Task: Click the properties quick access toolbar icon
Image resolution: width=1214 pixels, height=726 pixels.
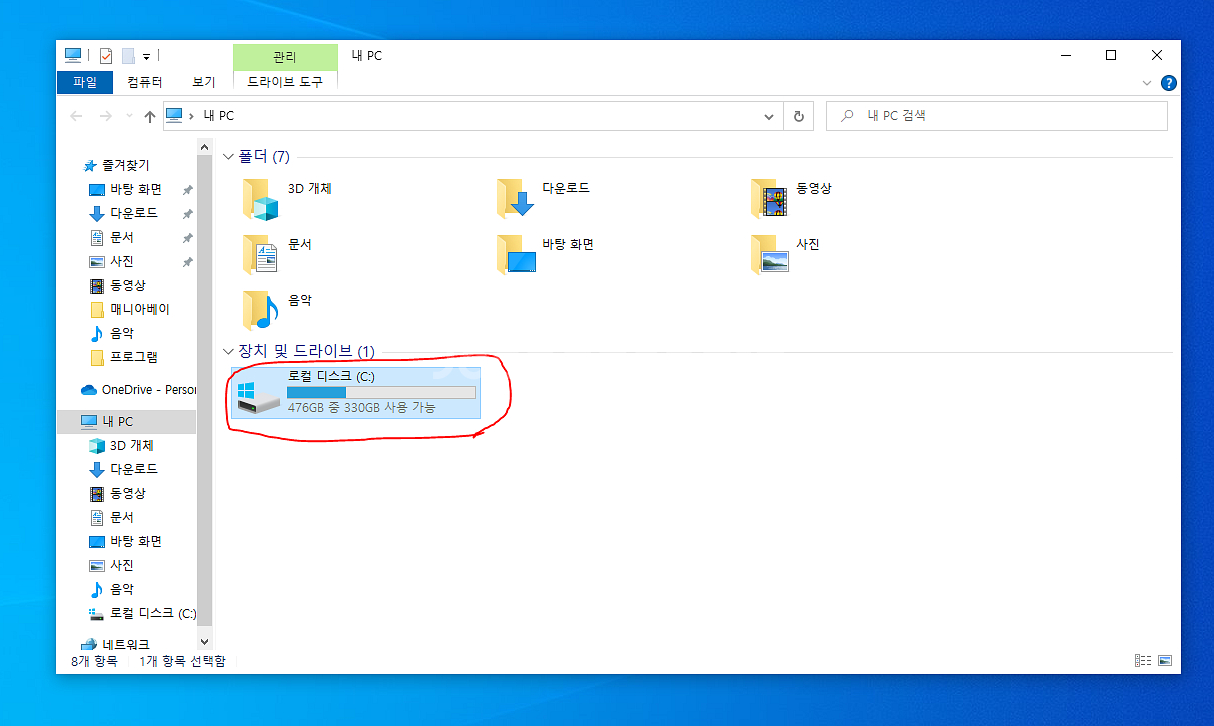Action: pyautogui.click(x=106, y=56)
